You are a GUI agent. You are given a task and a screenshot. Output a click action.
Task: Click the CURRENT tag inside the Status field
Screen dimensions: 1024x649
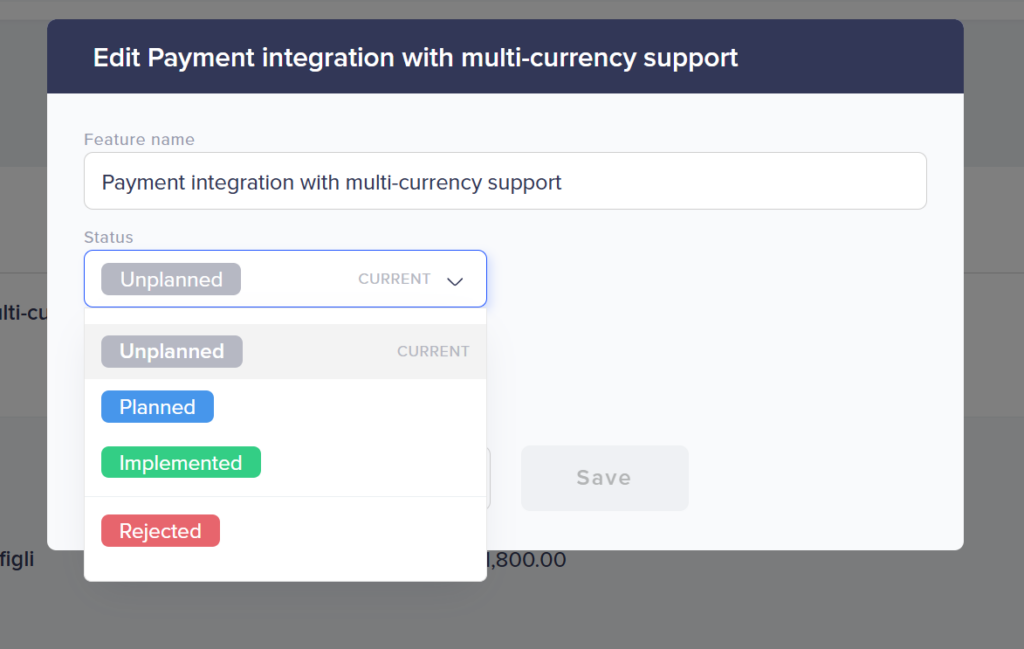click(x=394, y=280)
